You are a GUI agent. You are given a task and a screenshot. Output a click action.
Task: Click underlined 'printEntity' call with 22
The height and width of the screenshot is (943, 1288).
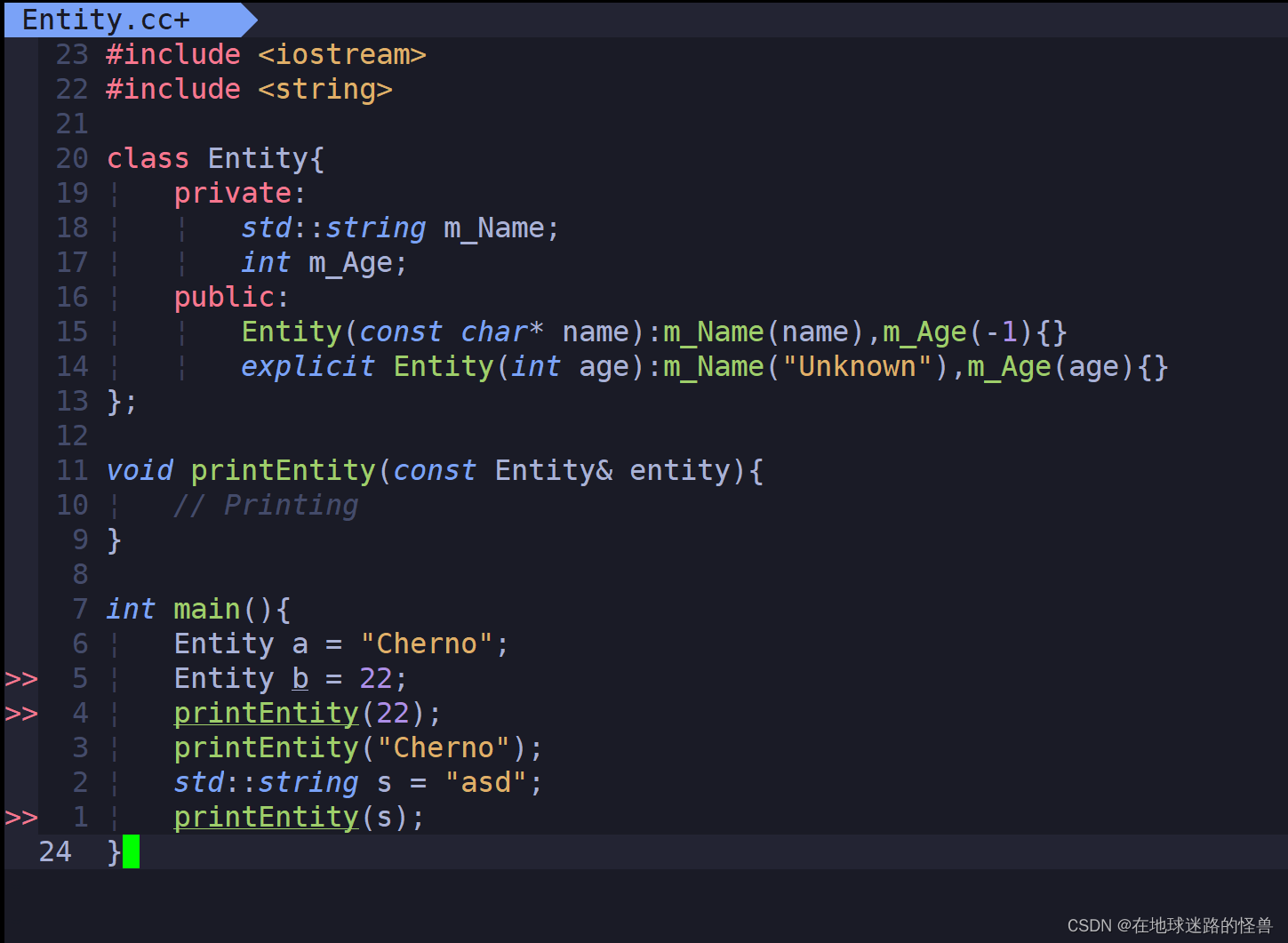click(x=266, y=714)
